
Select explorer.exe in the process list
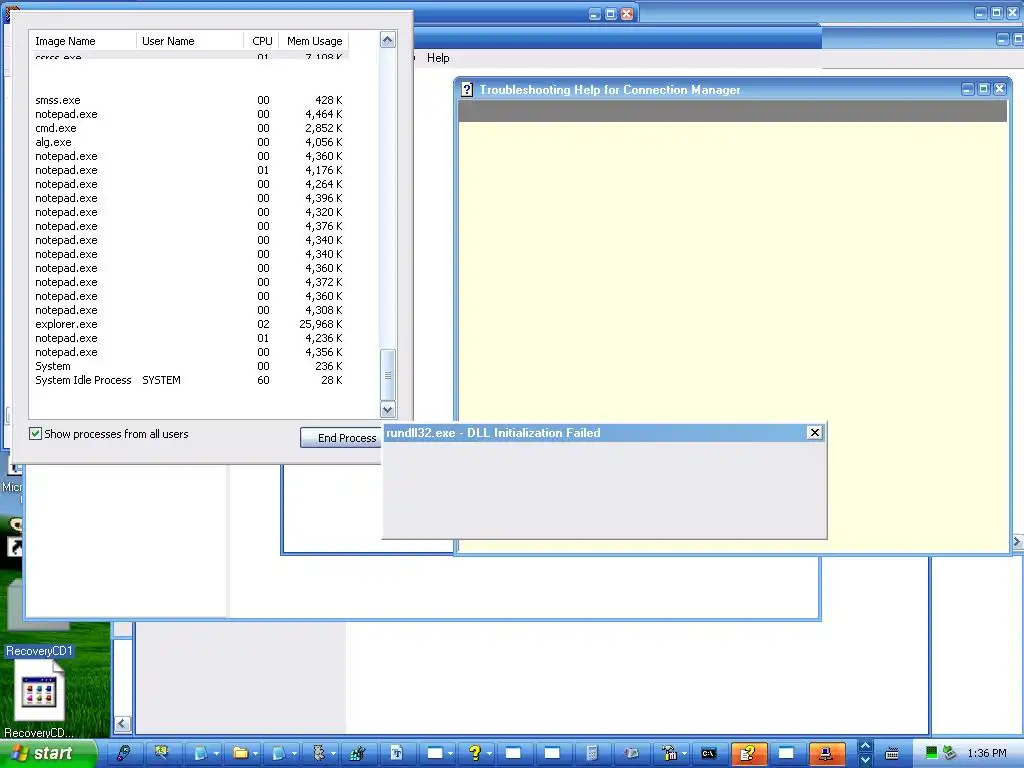189,324
